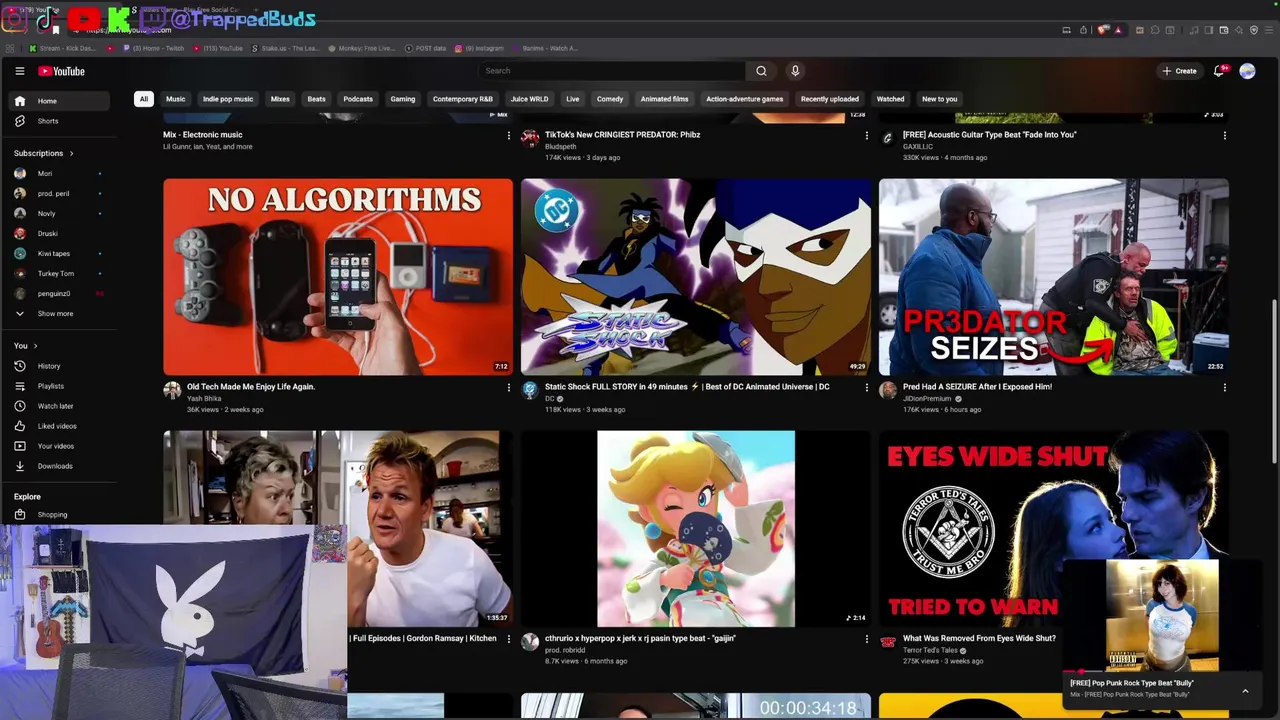
Task: Select the Indie pop music chip
Action: (228, 99)
